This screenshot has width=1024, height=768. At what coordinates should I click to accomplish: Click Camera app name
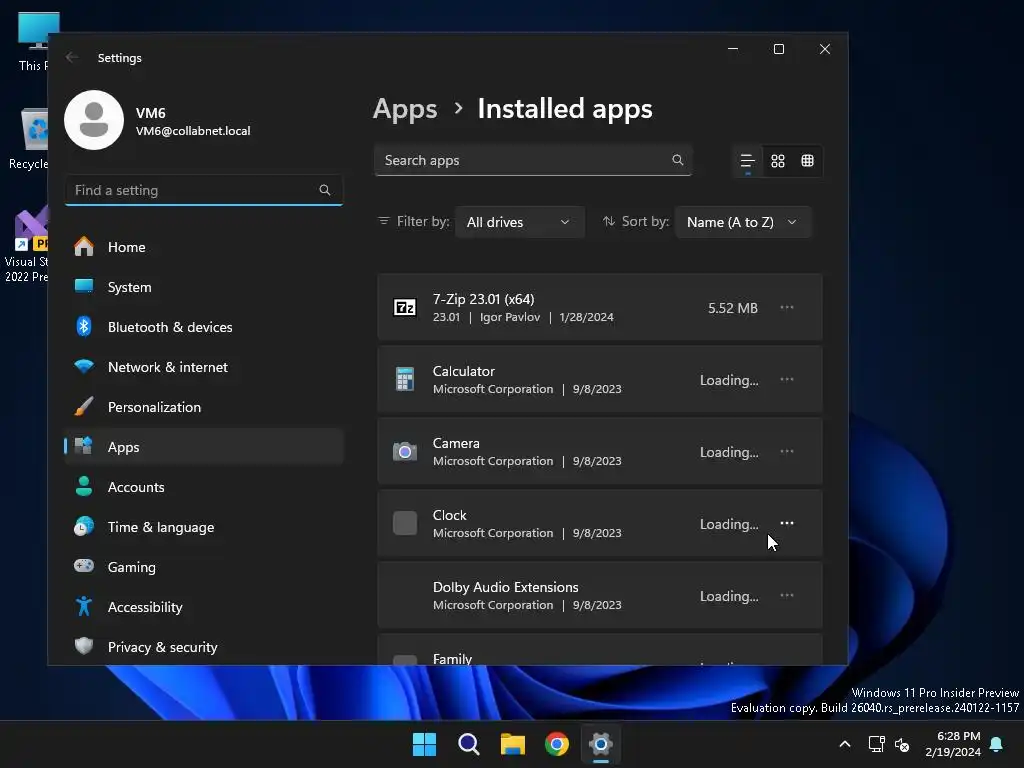click(456, 443)
